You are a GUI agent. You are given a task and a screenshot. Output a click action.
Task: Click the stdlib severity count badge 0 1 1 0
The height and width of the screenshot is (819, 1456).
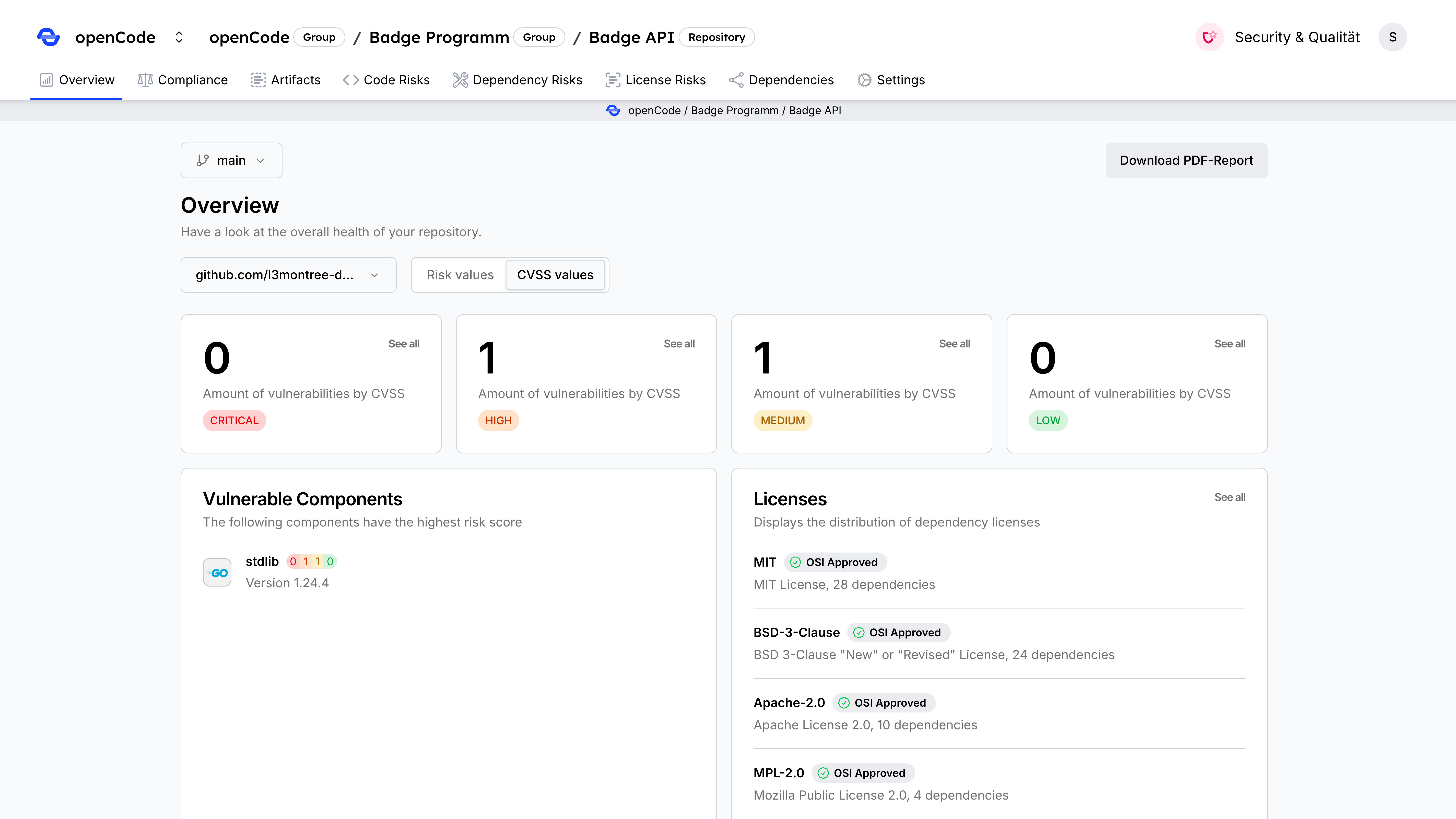(311, 562)
